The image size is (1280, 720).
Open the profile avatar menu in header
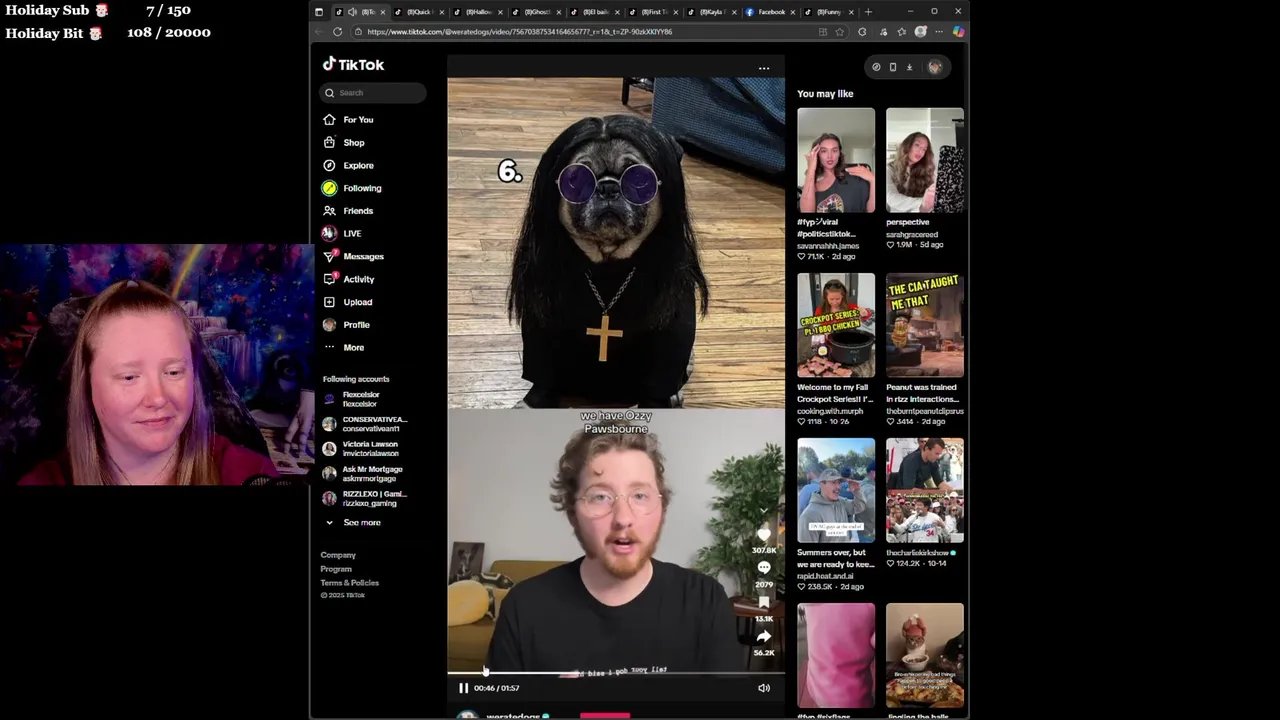point(935,67)
